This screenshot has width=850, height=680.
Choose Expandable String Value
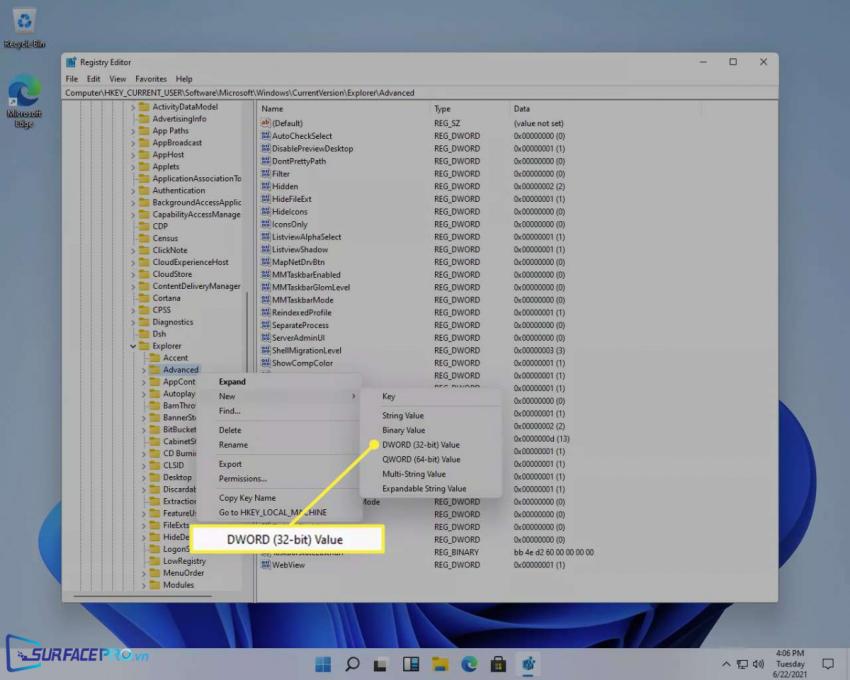(x=424, y=489)
